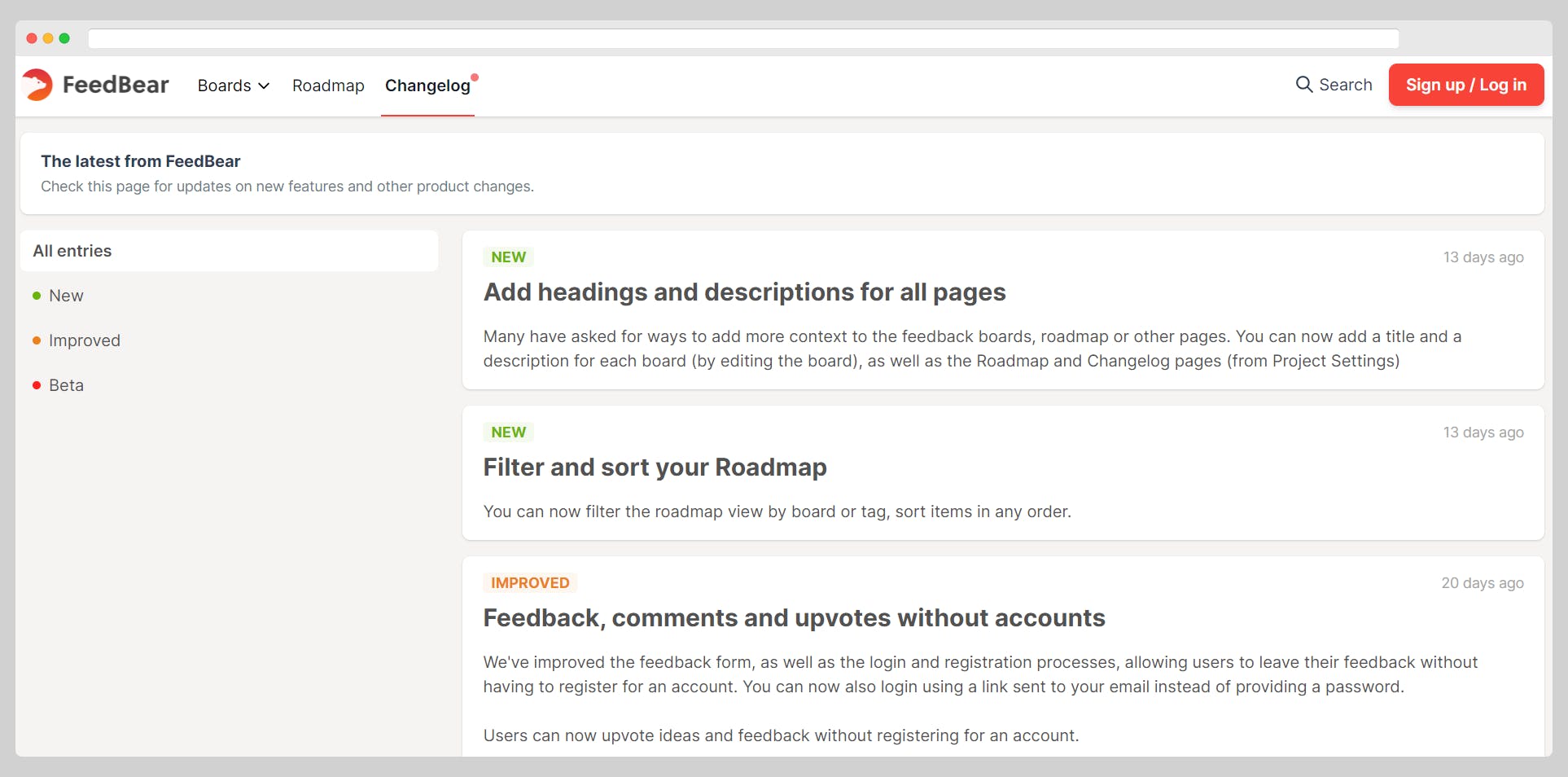The height and width of the screenshot is (777, 1568).
Task: Click the 'Users can now upvote ideas' line
Action: [781, 735]
